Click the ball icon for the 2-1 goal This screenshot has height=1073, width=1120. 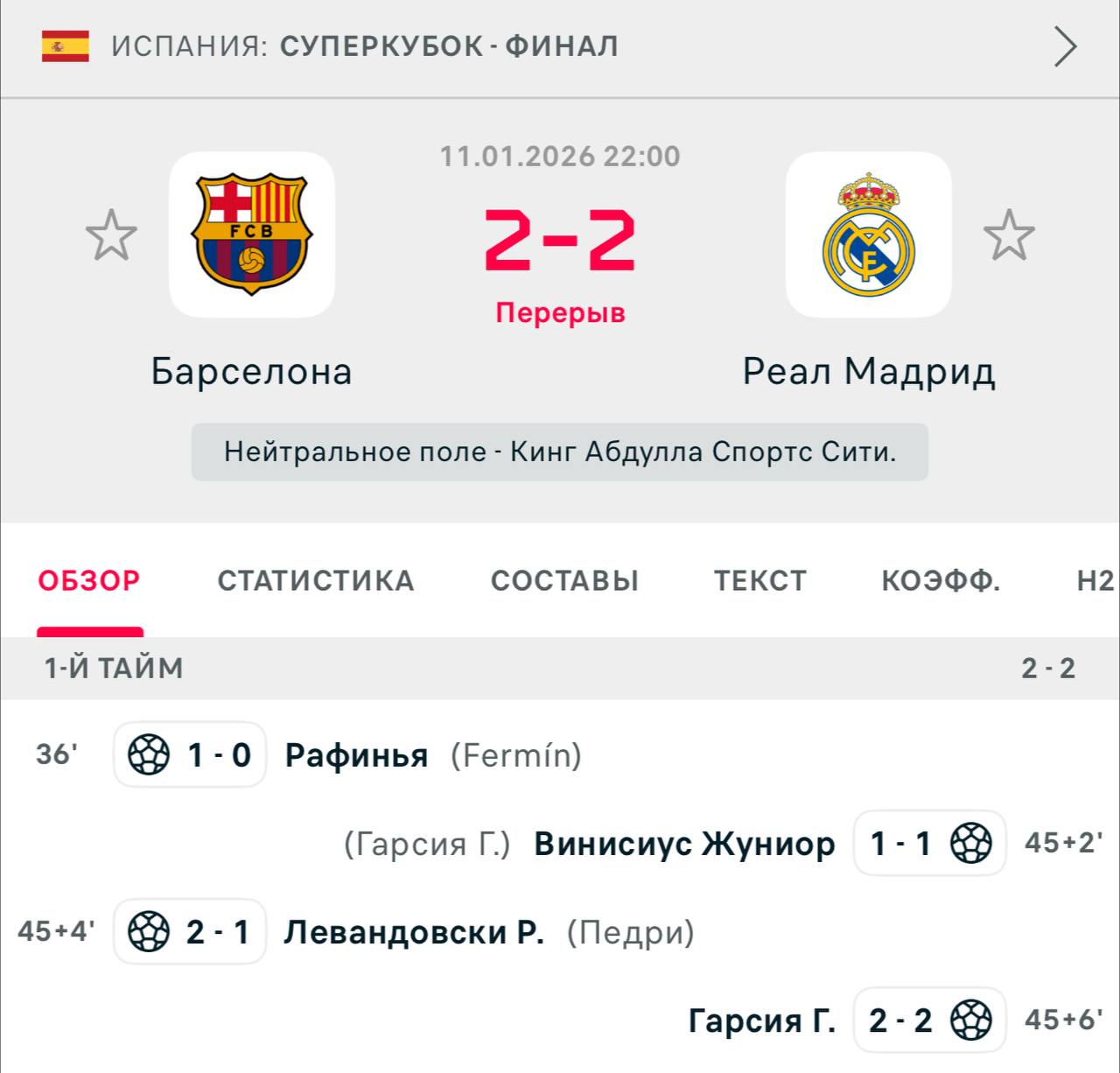click(x=149, y=932)
